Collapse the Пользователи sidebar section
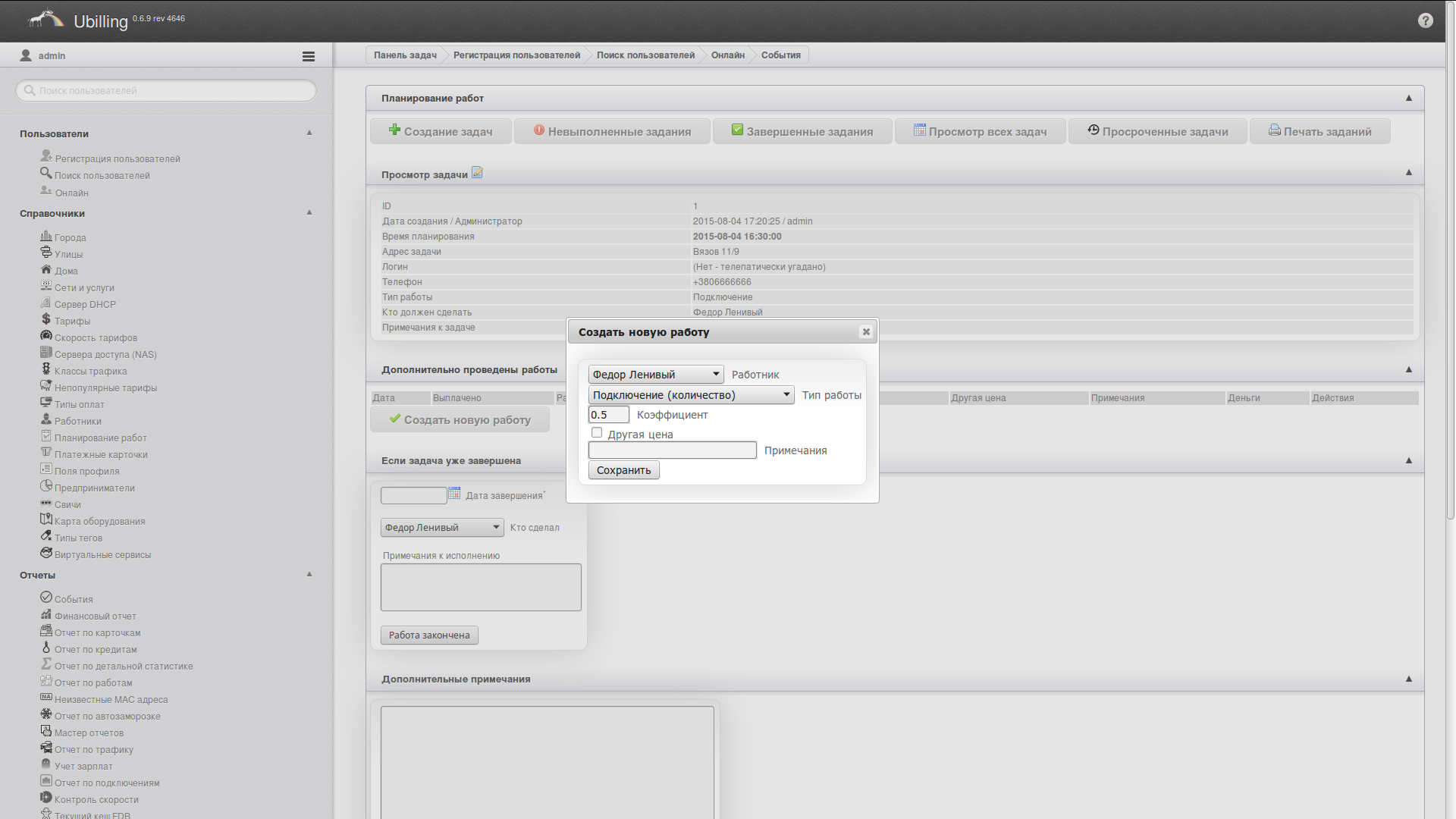Viewport: 1456px width, 819px height. [309, 133]
